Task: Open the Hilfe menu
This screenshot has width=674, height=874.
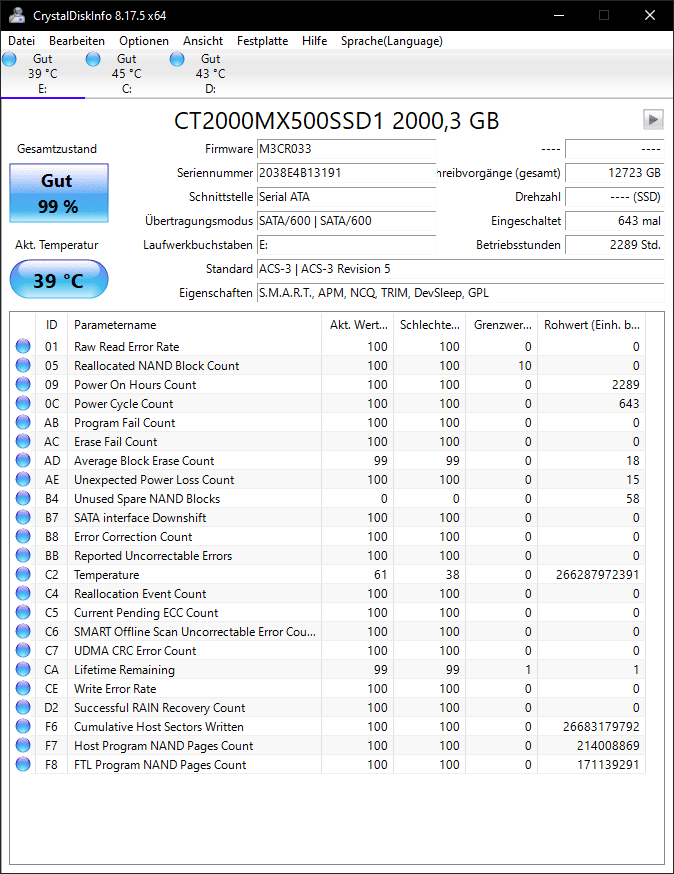Action: (314, 41)
